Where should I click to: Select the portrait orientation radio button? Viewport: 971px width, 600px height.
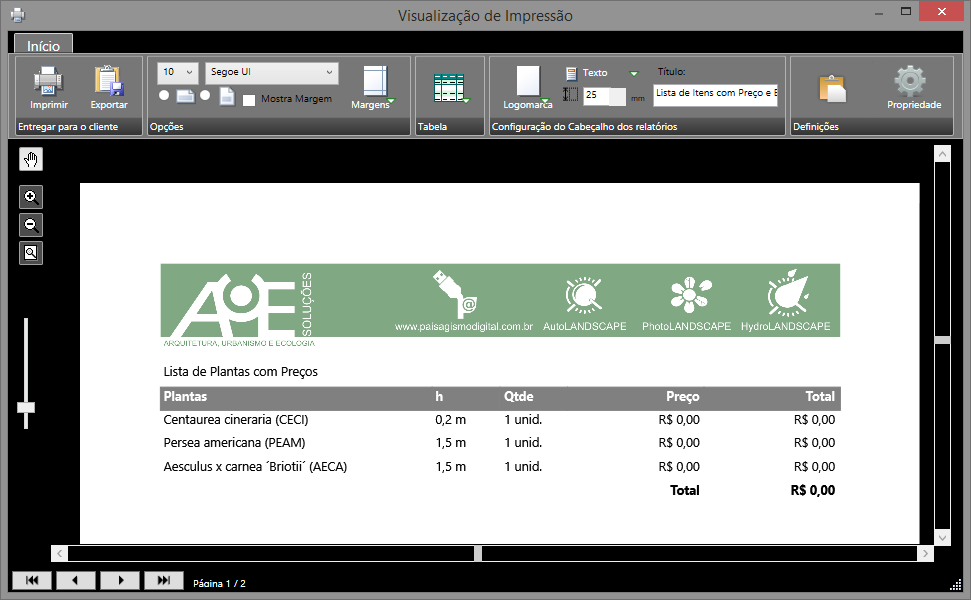click(205, 96)
